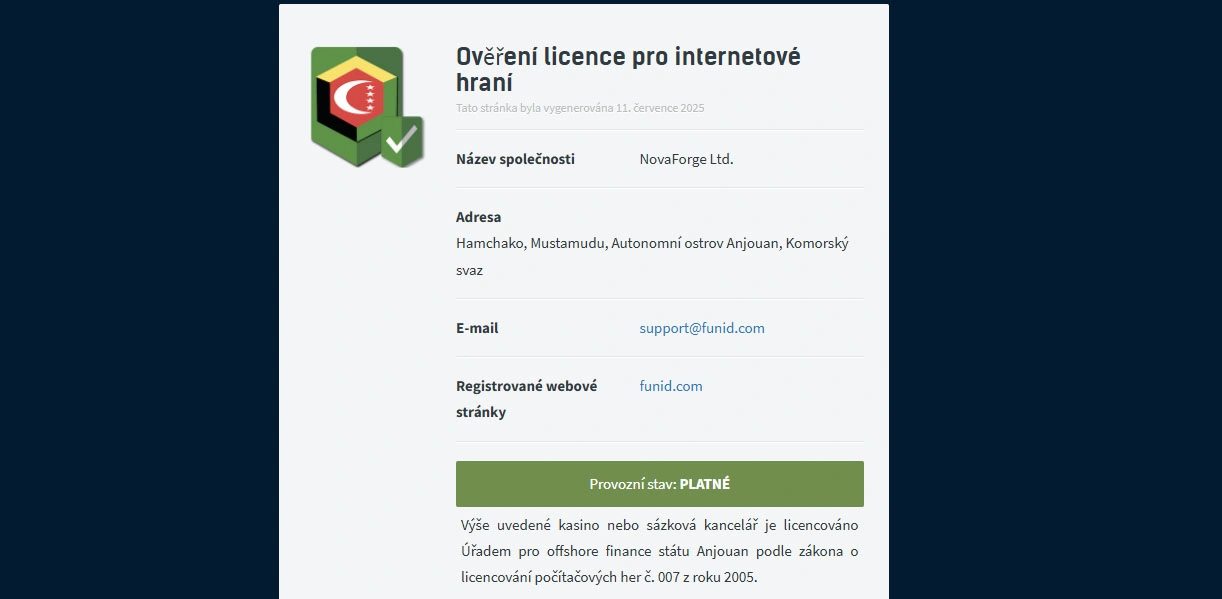
Task: Open the support@funid.com email link
Action: click(x=702, y=328)
